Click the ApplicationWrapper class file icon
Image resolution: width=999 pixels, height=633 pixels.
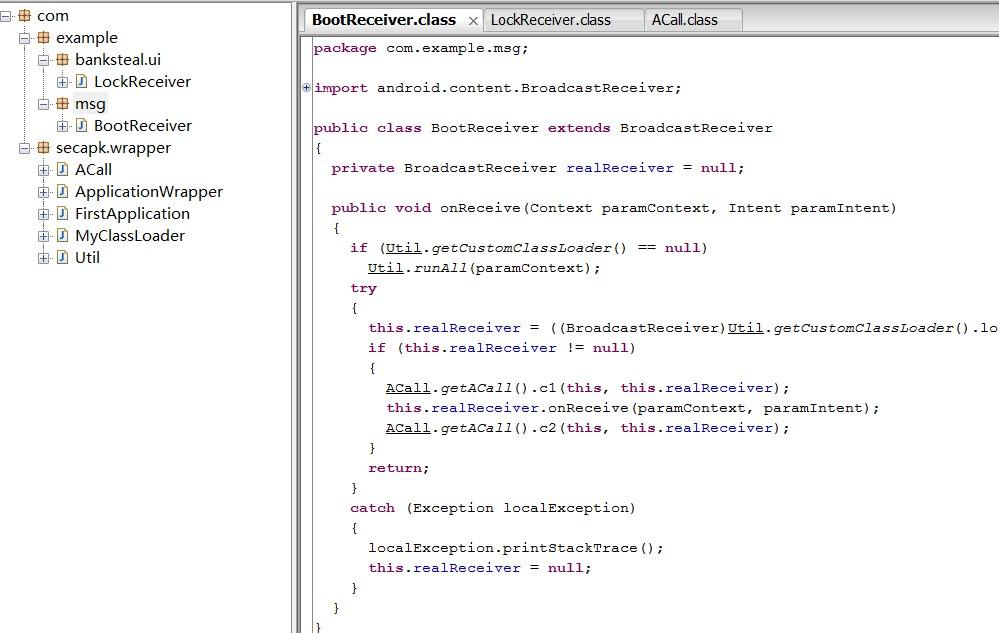(x=62, y=192)
